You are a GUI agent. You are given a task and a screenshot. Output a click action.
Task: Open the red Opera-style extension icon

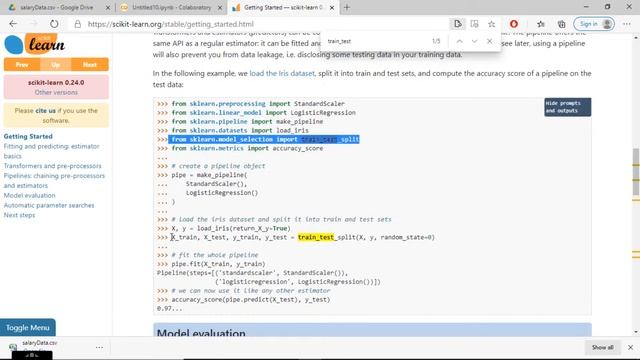point(514,24)
